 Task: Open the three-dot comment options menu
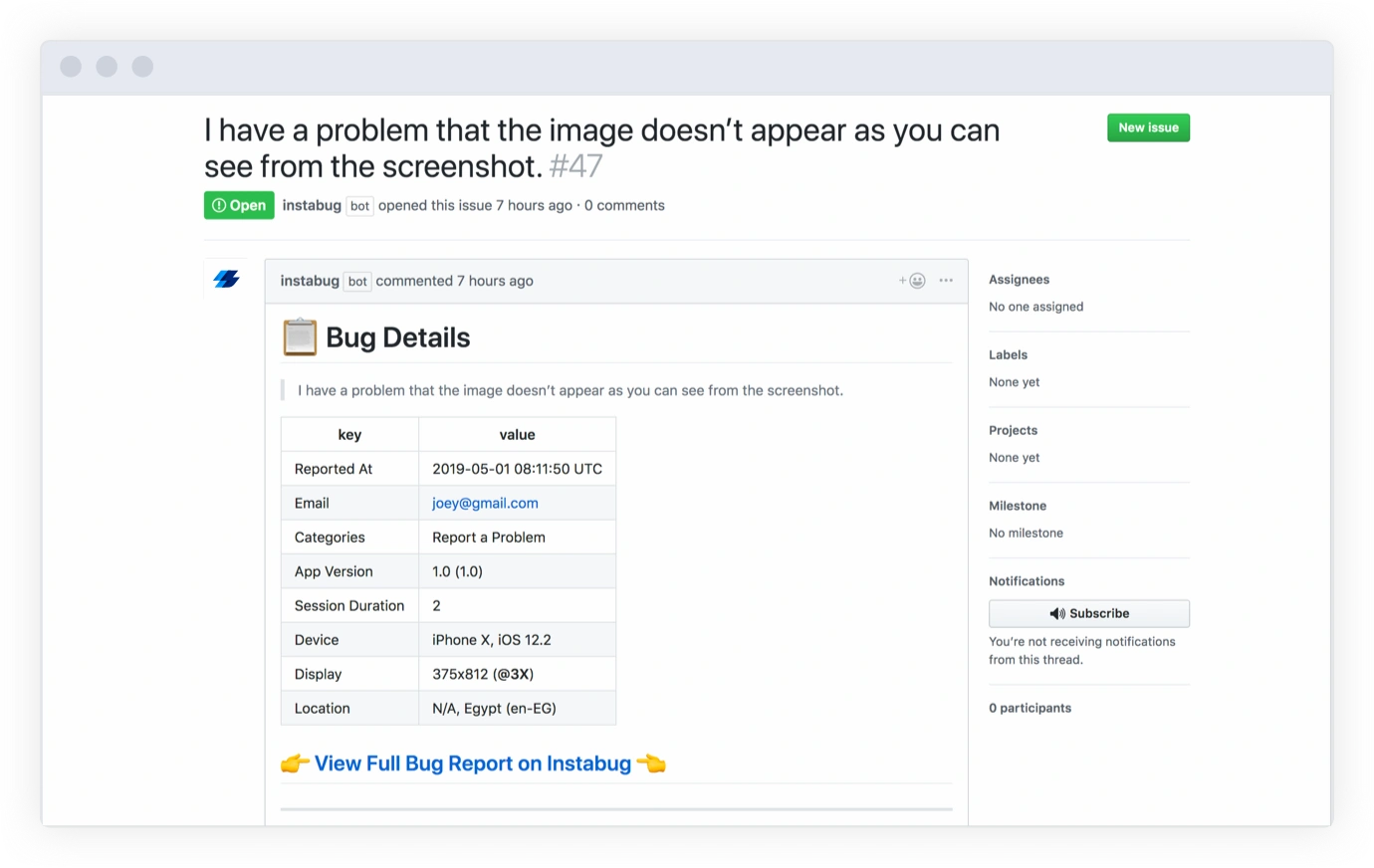[x=946, y=281]
